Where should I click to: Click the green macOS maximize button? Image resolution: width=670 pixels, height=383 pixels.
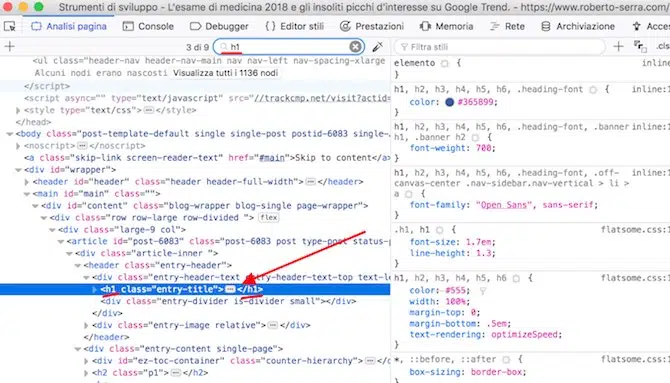pos(38,7)
